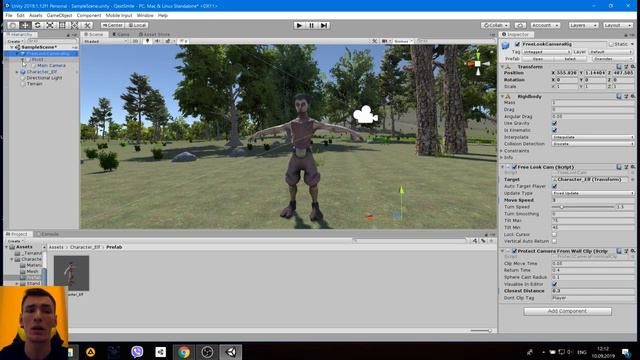Open cloud services icon button
The height and width of the screenshot is (360, 640).
click(x=520, y=25)
